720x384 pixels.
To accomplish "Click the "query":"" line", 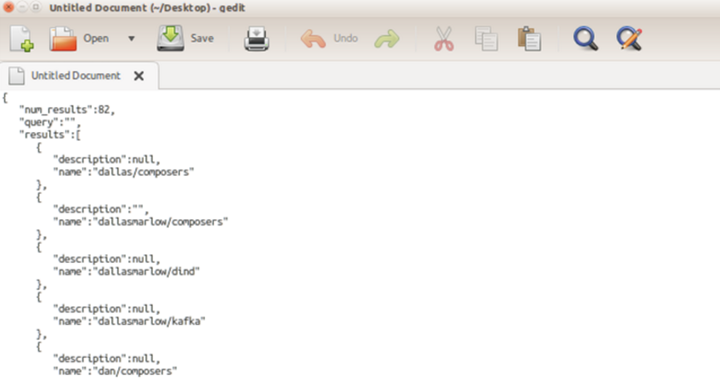I will click(50, 122).
